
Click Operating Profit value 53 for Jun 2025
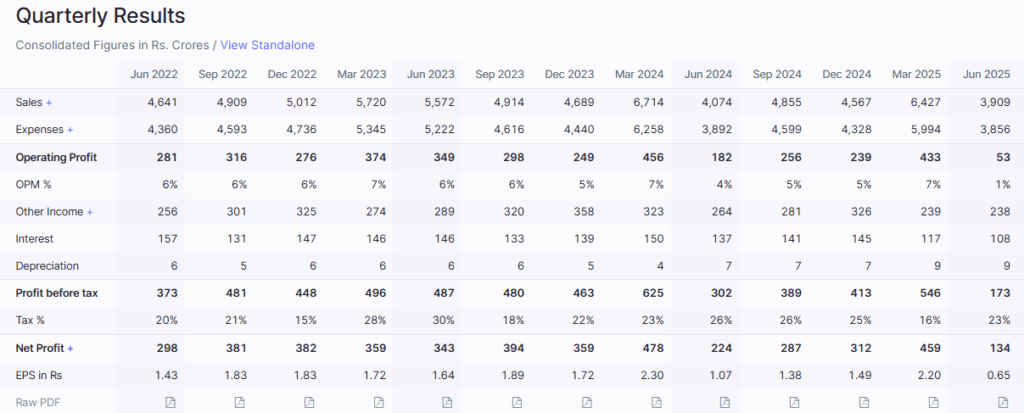point(1004,157)
